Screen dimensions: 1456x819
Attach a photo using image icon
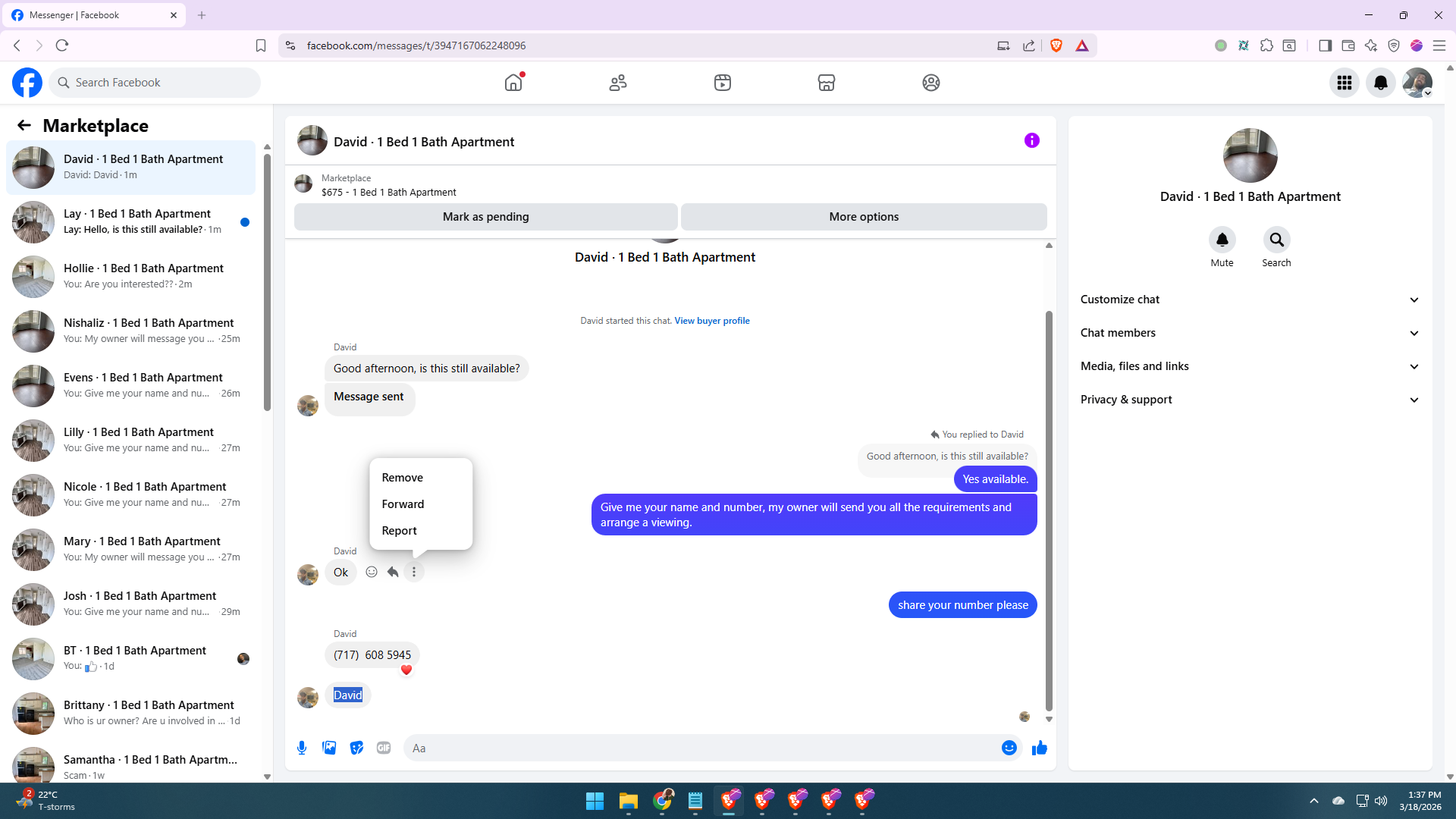coord(329,748)
